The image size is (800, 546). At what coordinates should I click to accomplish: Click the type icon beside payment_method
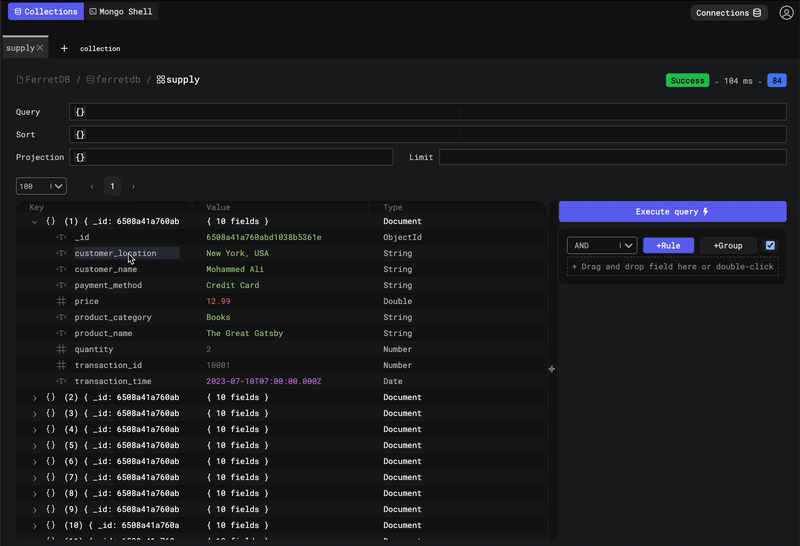(61, 285)
